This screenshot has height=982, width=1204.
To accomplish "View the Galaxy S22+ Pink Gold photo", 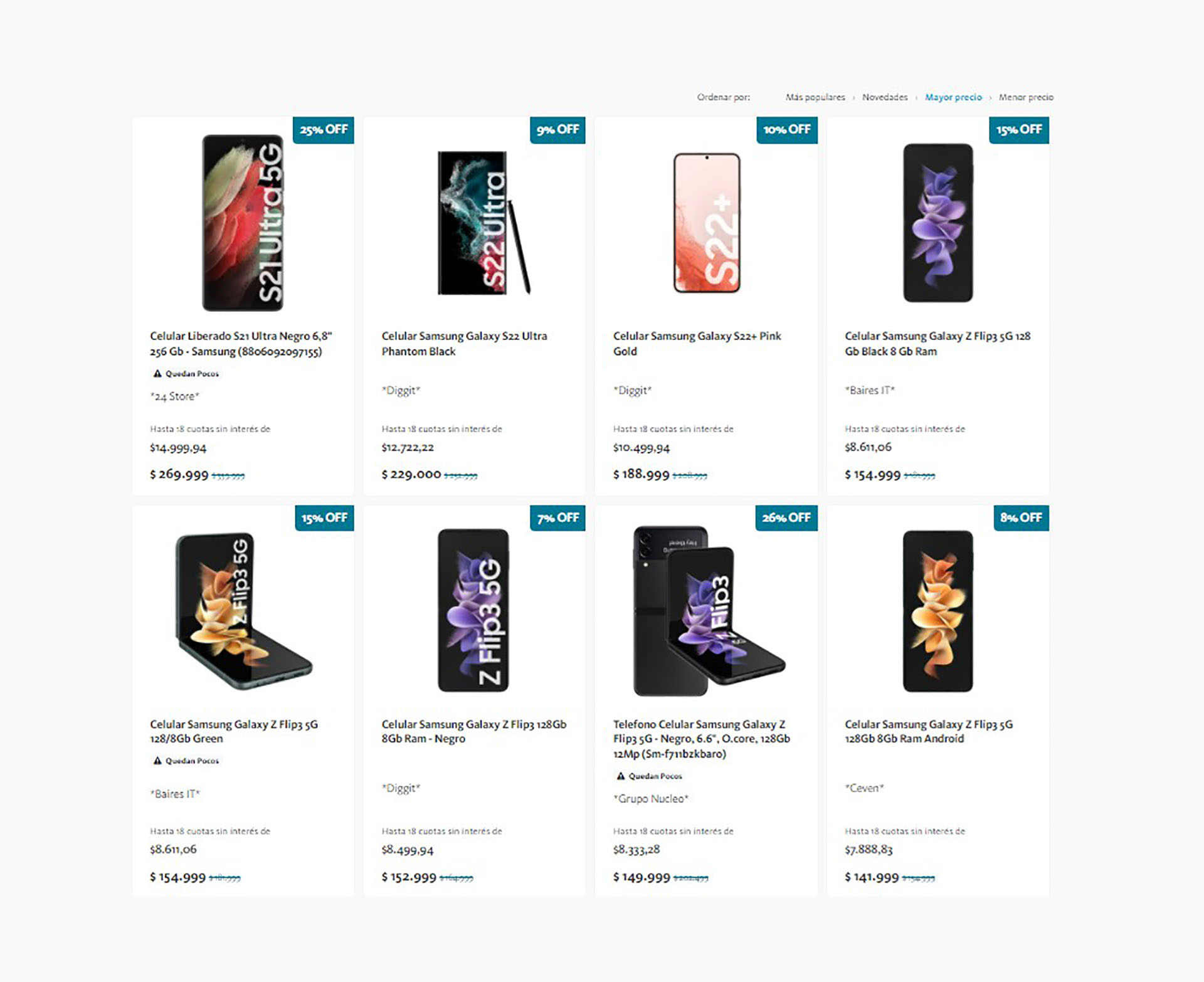I will [x=707, y=223].
